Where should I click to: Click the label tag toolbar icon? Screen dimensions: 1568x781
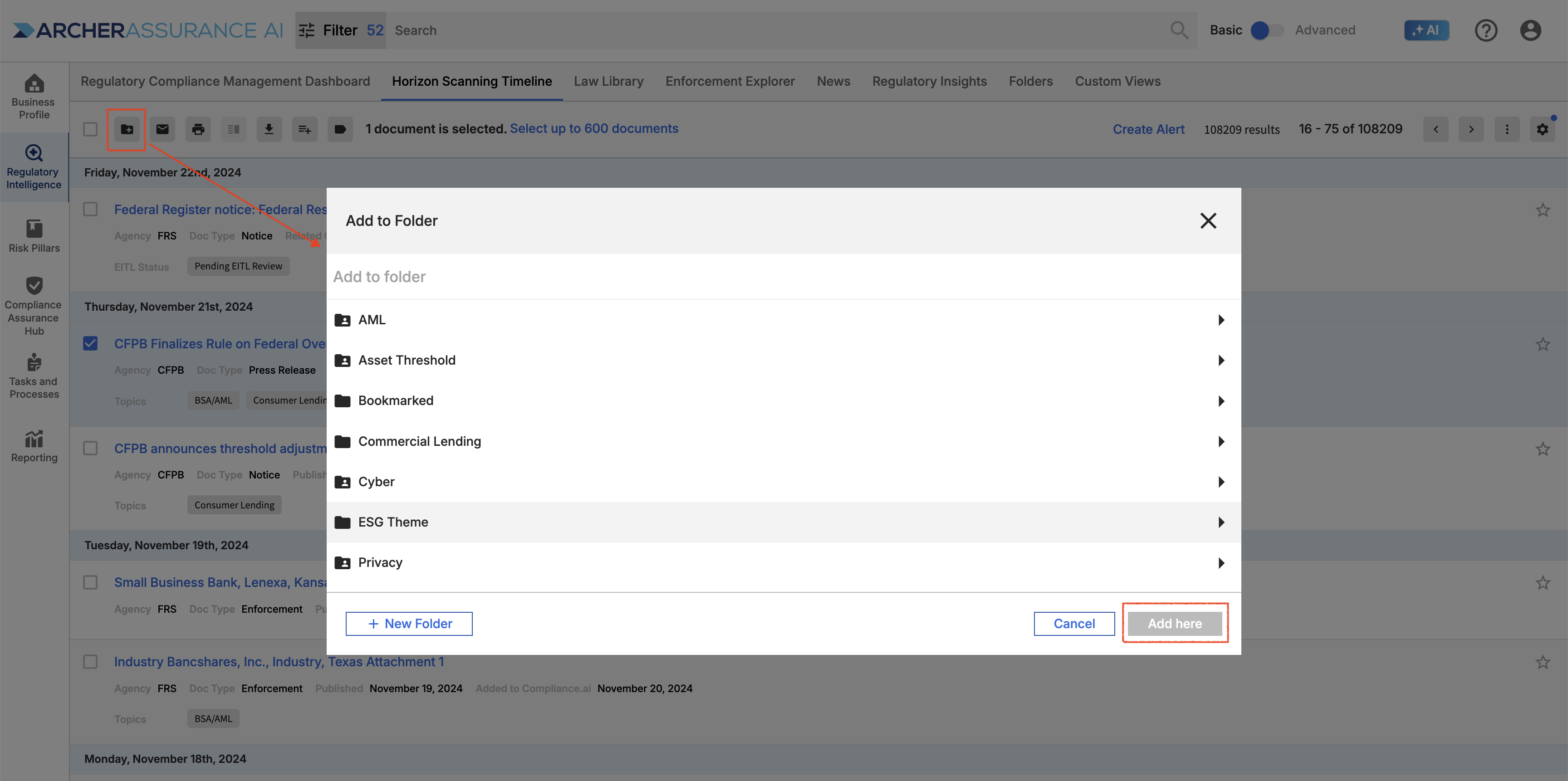pyautogui.click(x=340, y=129)
